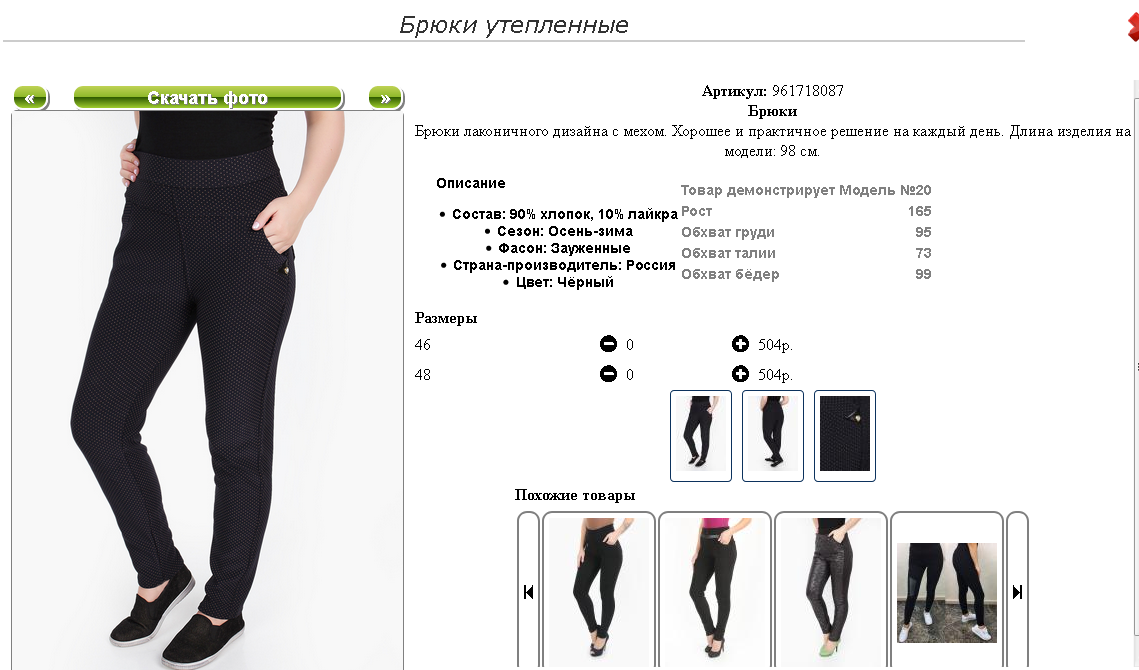
Task: Close the product popup with red X
Action: (x=1132, y=26)
